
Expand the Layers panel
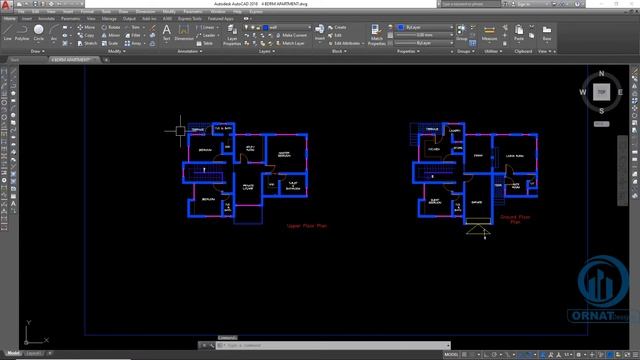[x=267, y=51]
